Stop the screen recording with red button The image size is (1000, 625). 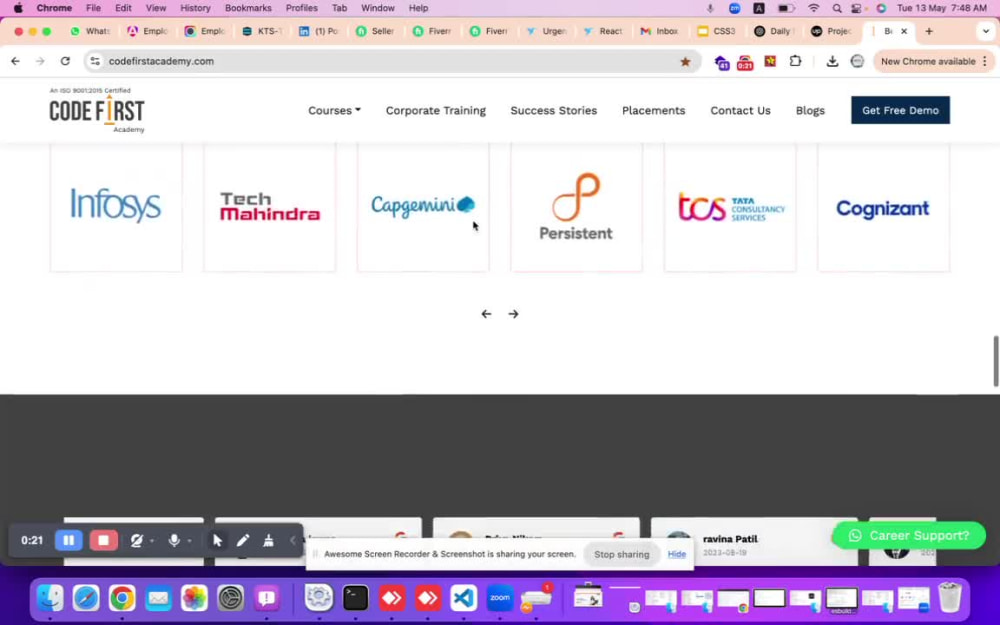pyautogui.click(x=103, y=540)
